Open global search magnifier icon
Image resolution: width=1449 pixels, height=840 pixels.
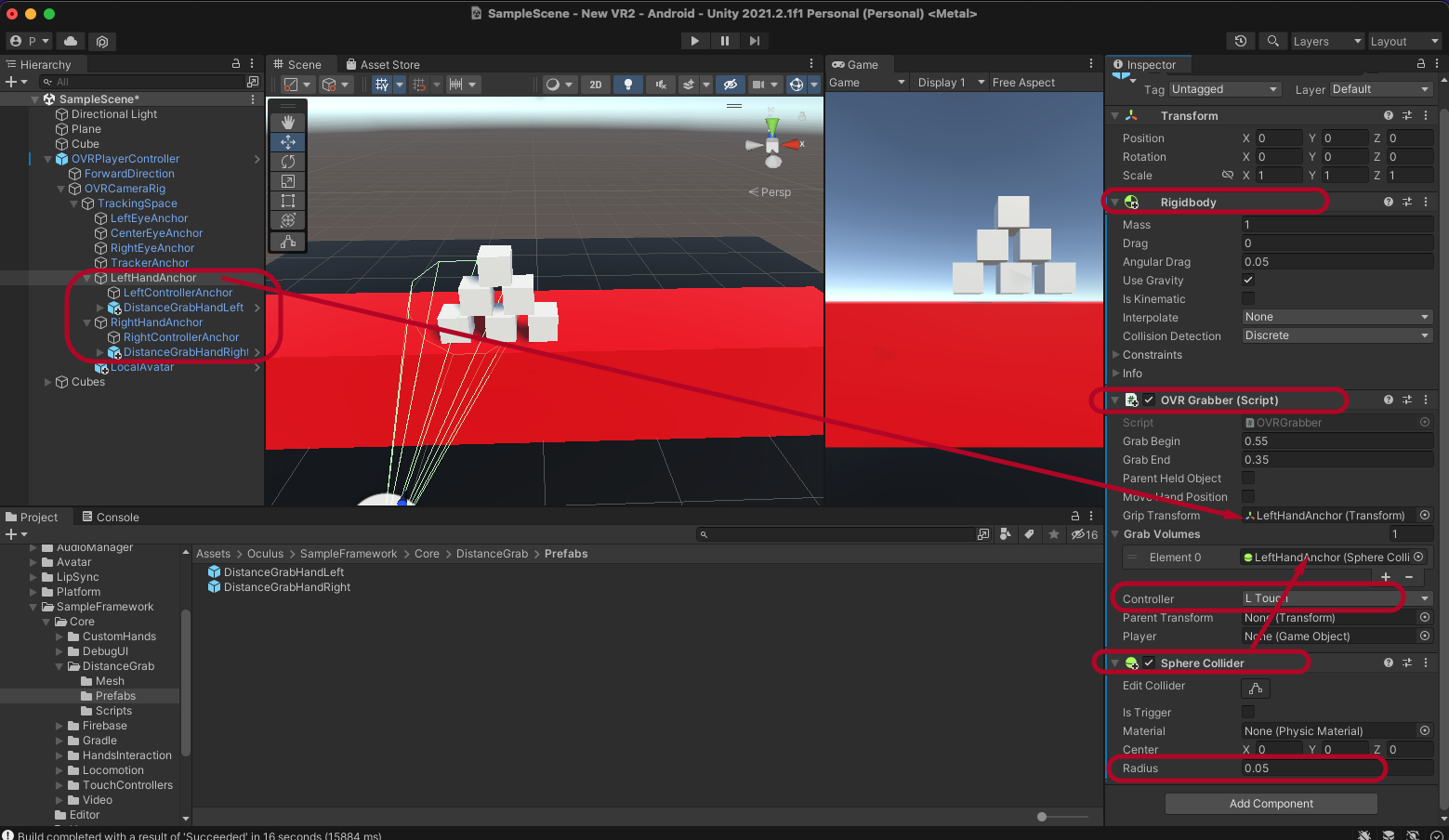click(1272, 41)
